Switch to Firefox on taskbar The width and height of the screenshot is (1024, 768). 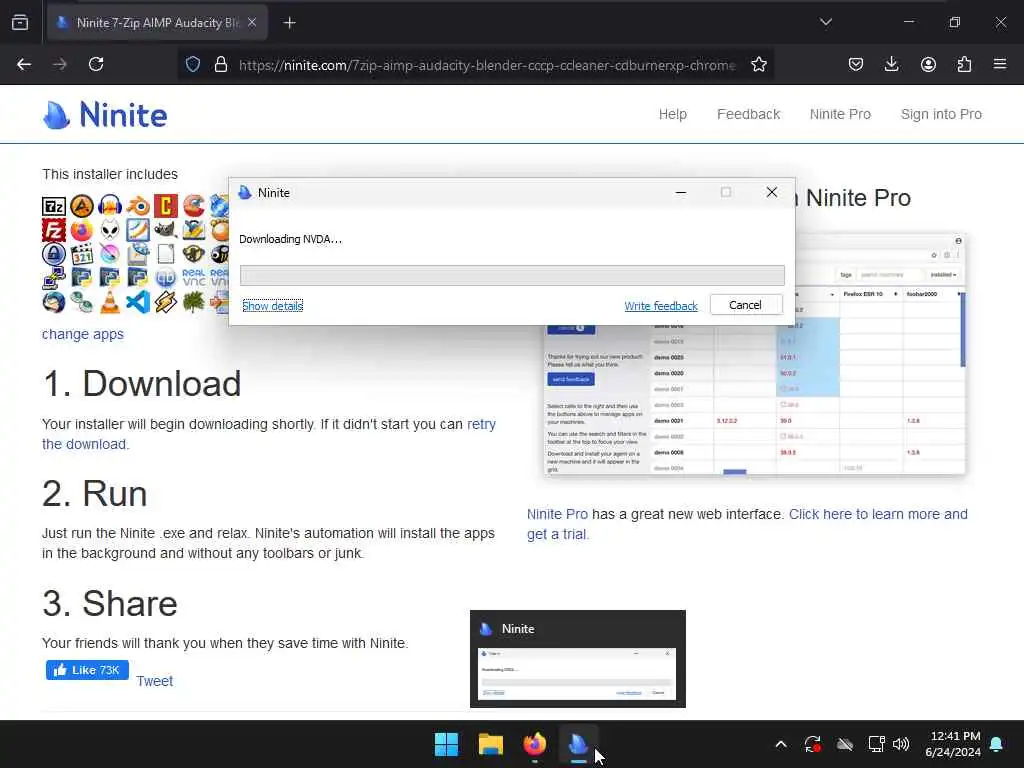(534, 744)
